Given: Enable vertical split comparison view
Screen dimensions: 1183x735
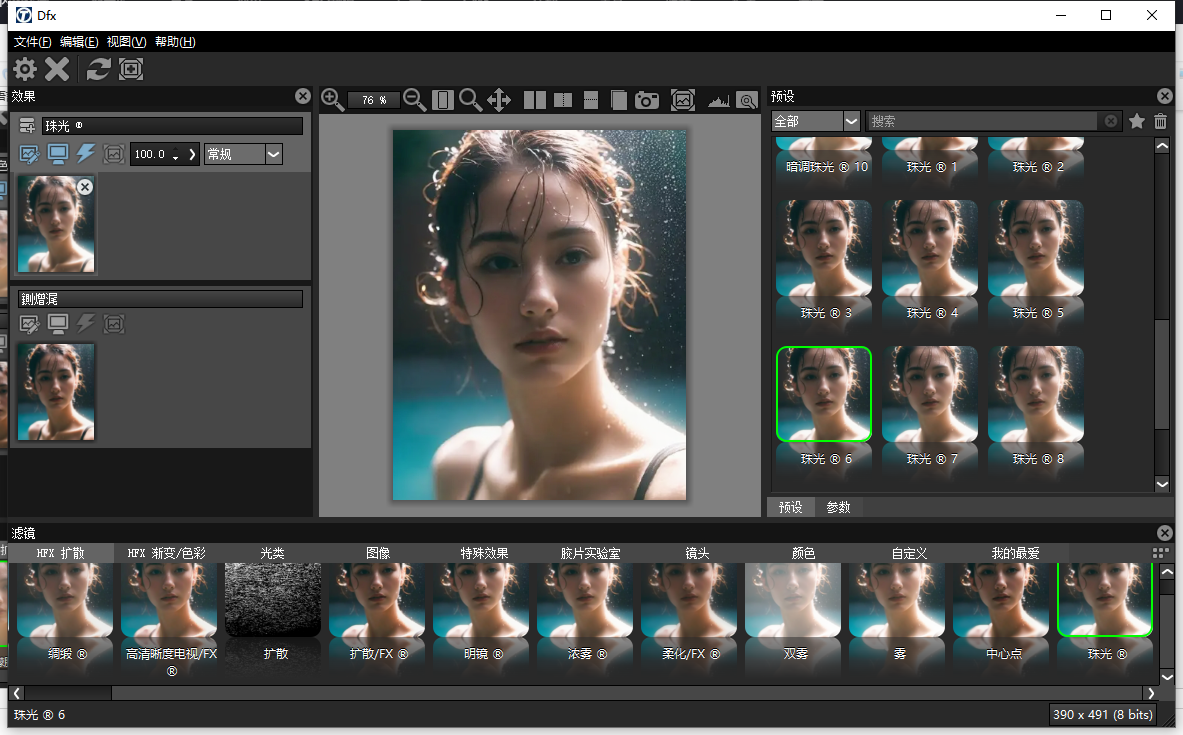Looking at the screenshot, I should pos(563,100).
